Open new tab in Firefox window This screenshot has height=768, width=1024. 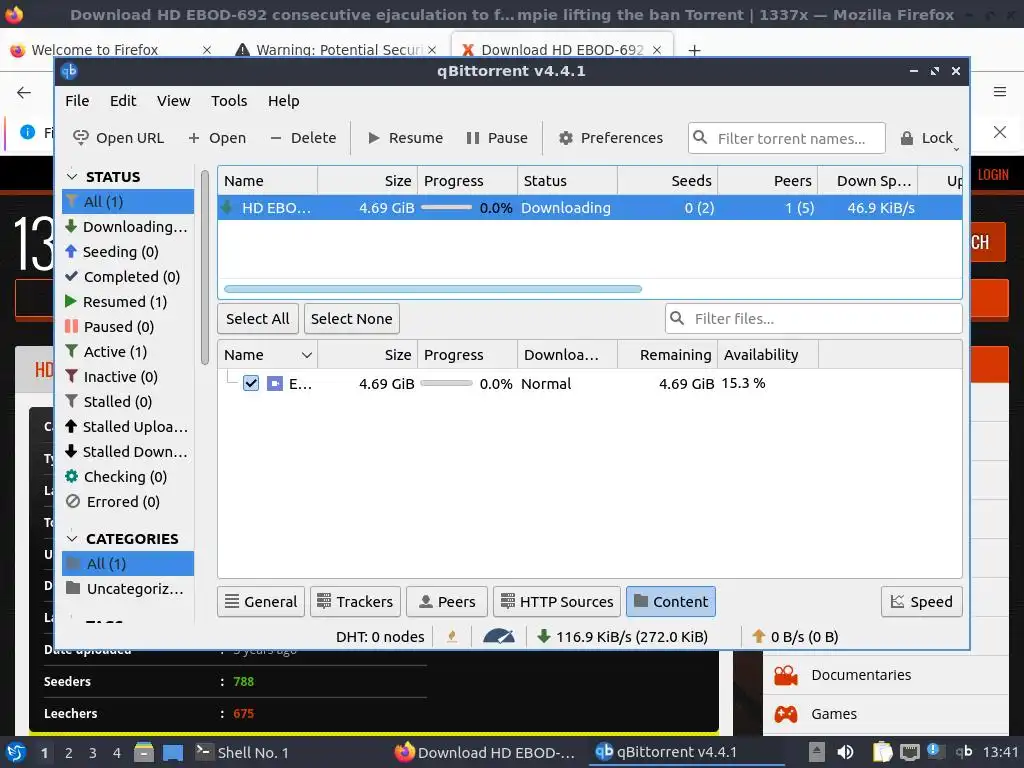pyautogui.click(x=694, y=50)
